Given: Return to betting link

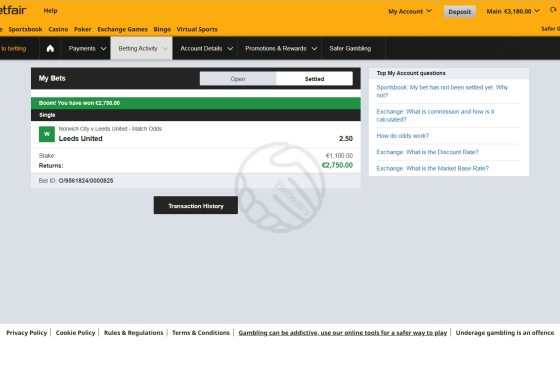Looking at the screenshot, I should point(13,48).
